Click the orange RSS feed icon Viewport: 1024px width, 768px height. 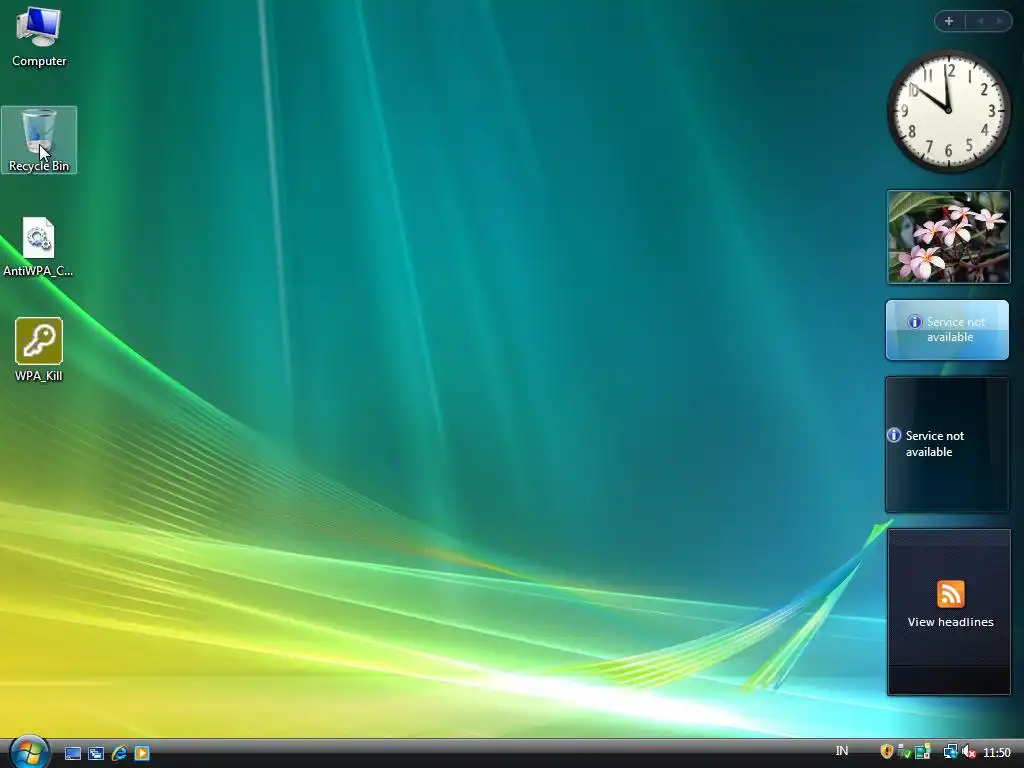pos(950,594)
